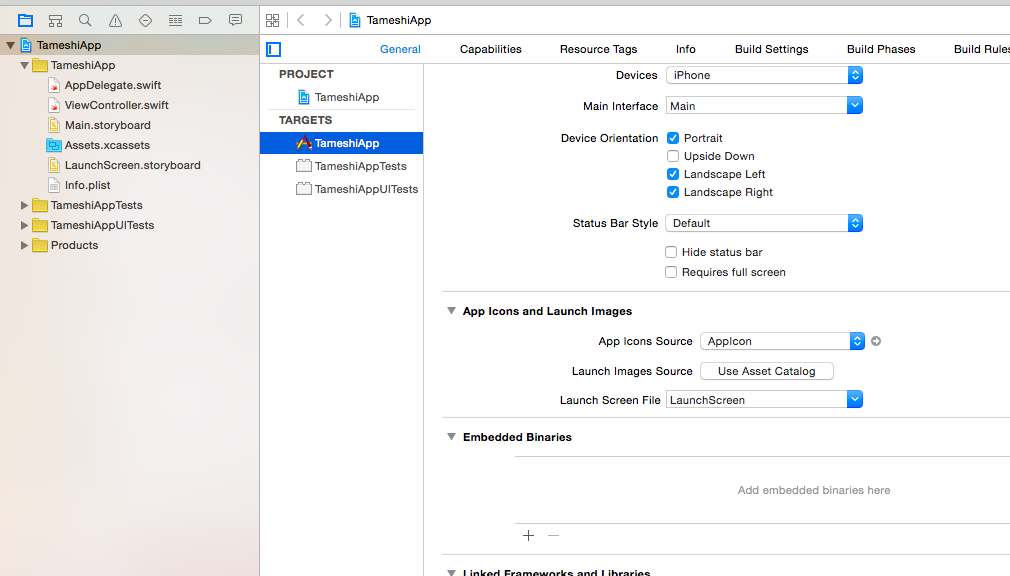
Task: Show the Report navigator speech bubble
Action: click(236, 21)
